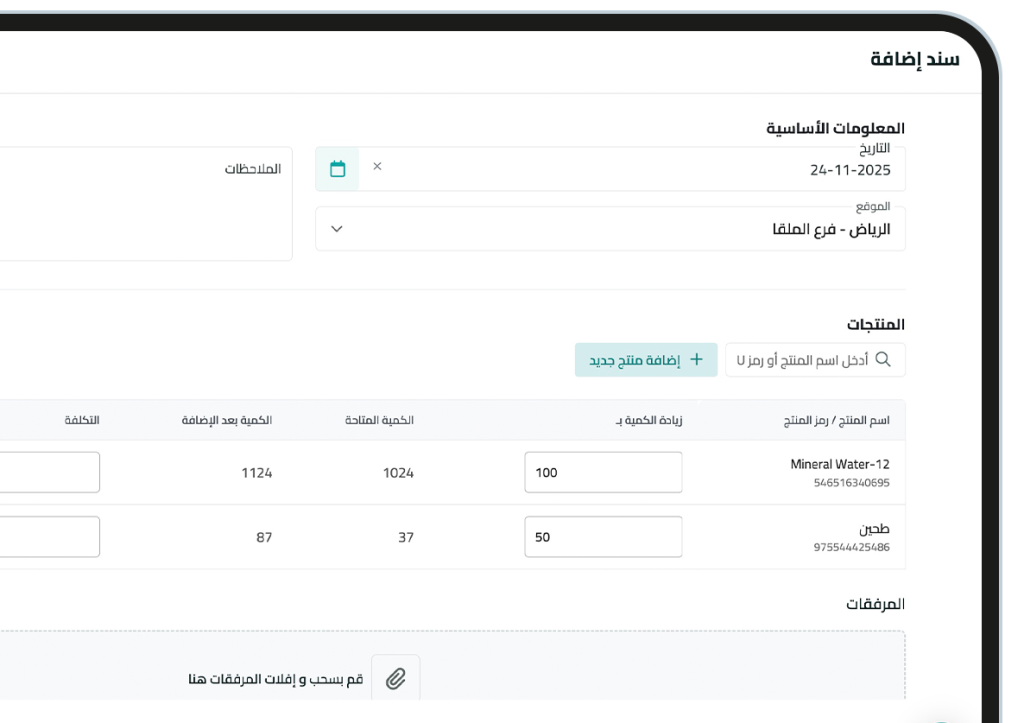The image size is (1024, 723).
Task: Select the المنتجات section header
Action: (879, 323)
